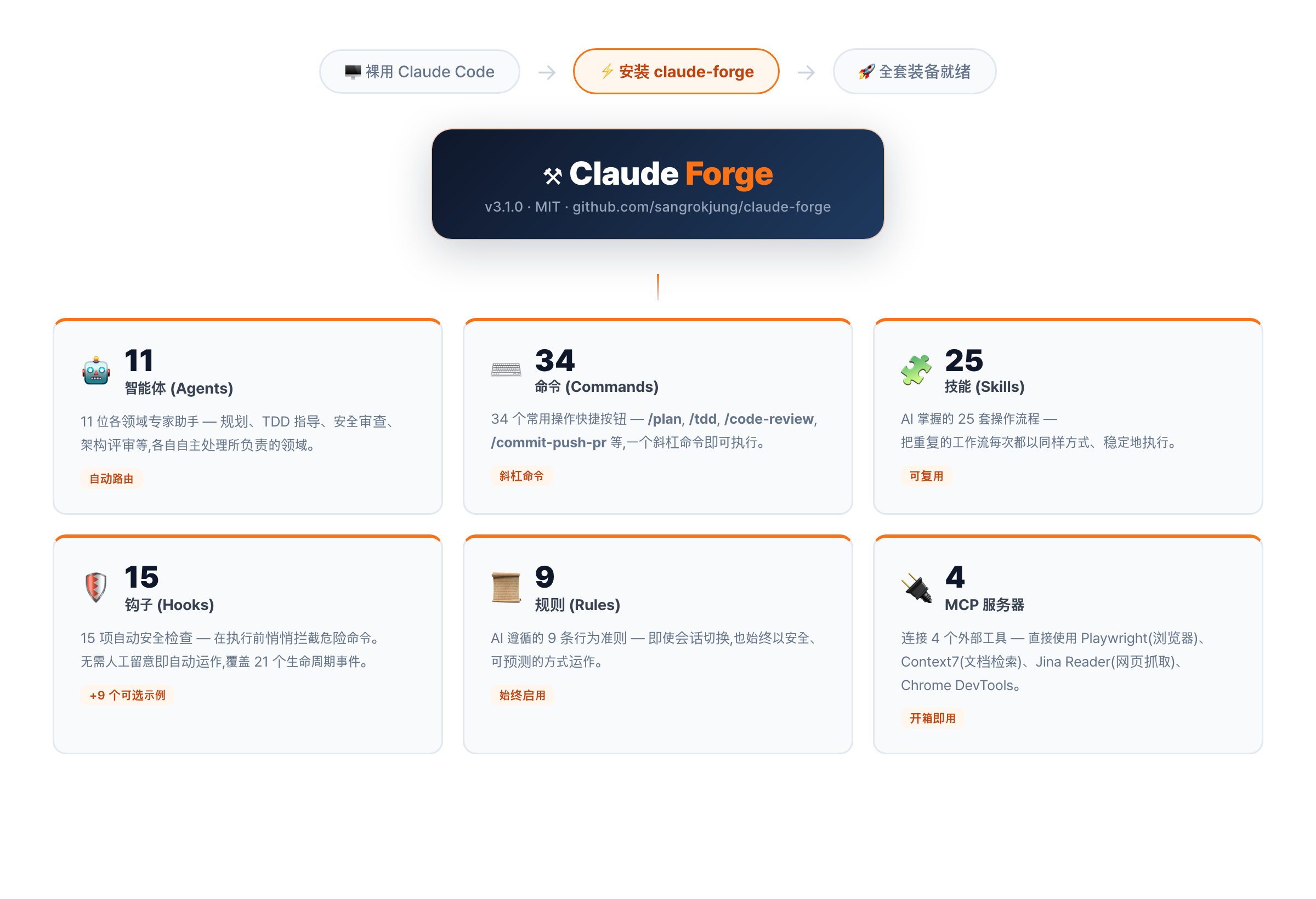Click the keyboard icon on Commands card
This screenshot has height=899, width=1316.
(506, 370)
